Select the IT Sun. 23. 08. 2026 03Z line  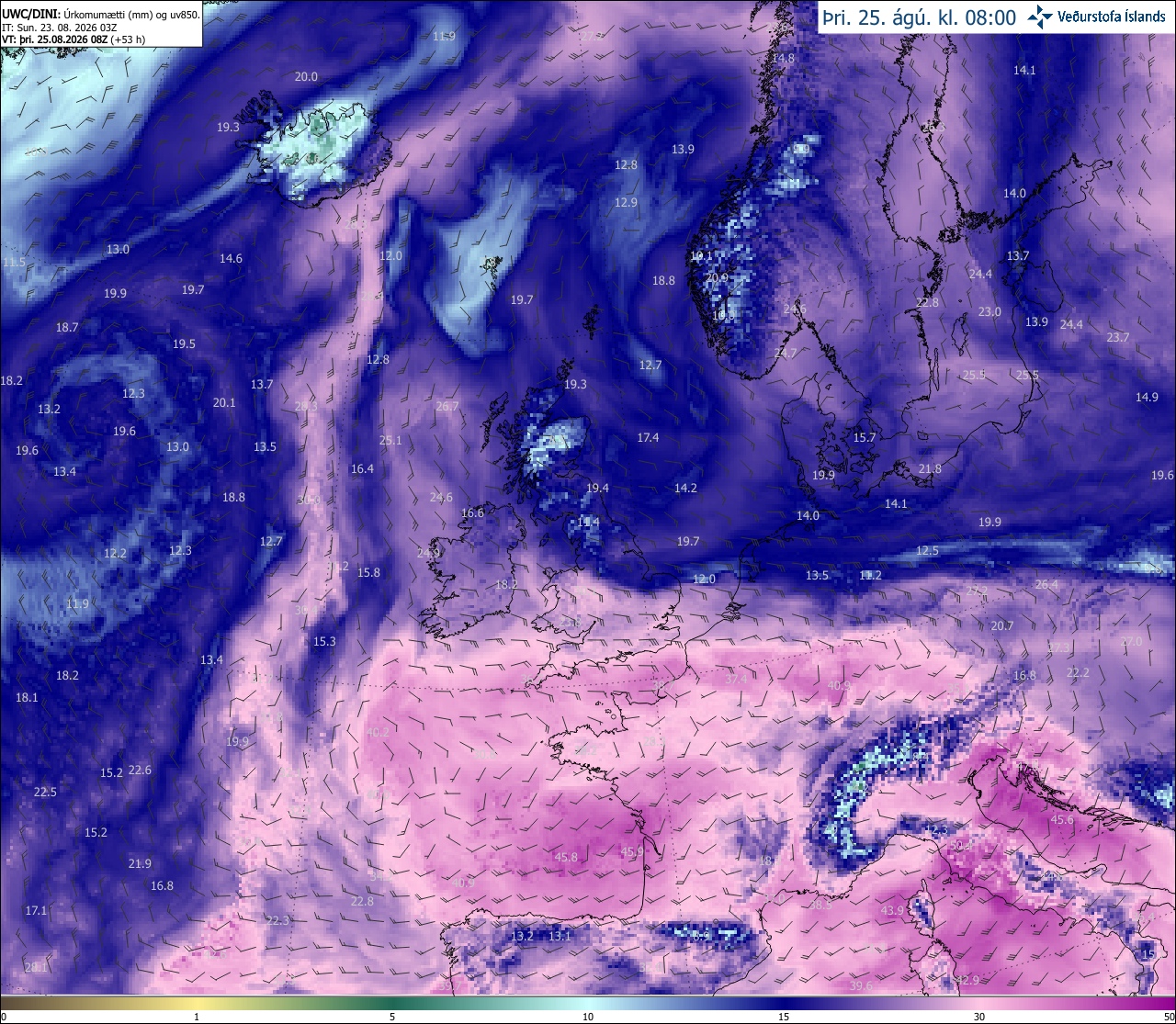[59, 28]
